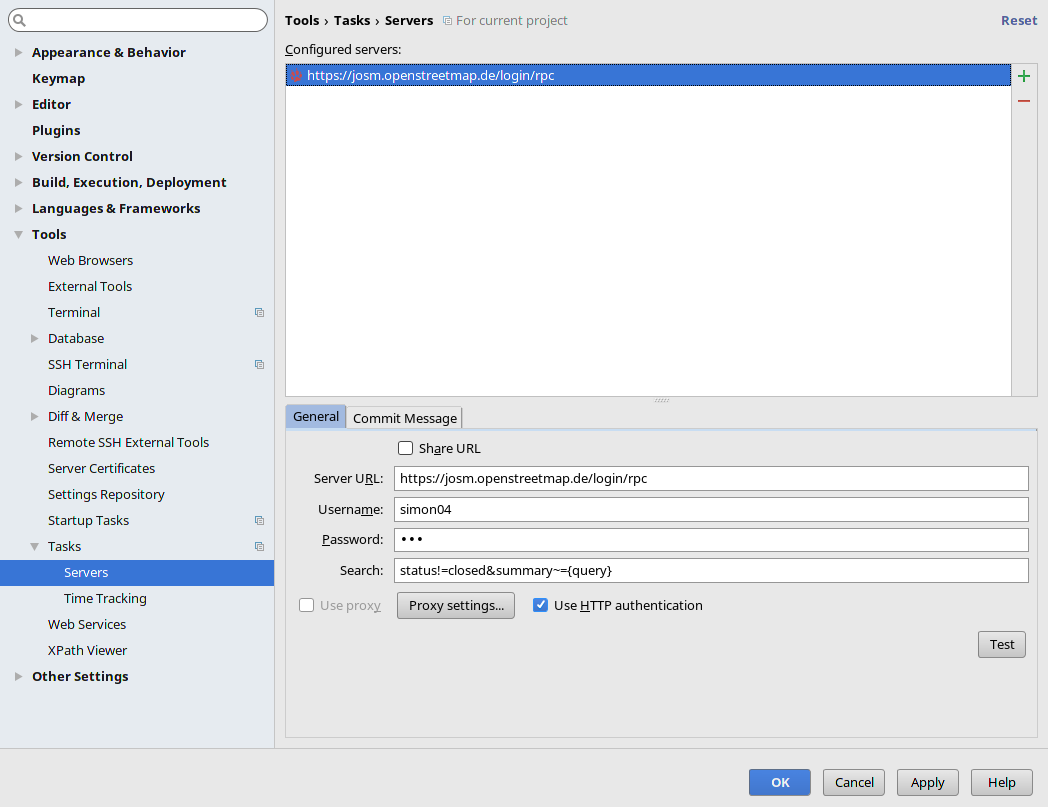Enable the Share URL checkbox
Image resolution: width=1048 pixels, height=807 pixels.
coord(406,448)
